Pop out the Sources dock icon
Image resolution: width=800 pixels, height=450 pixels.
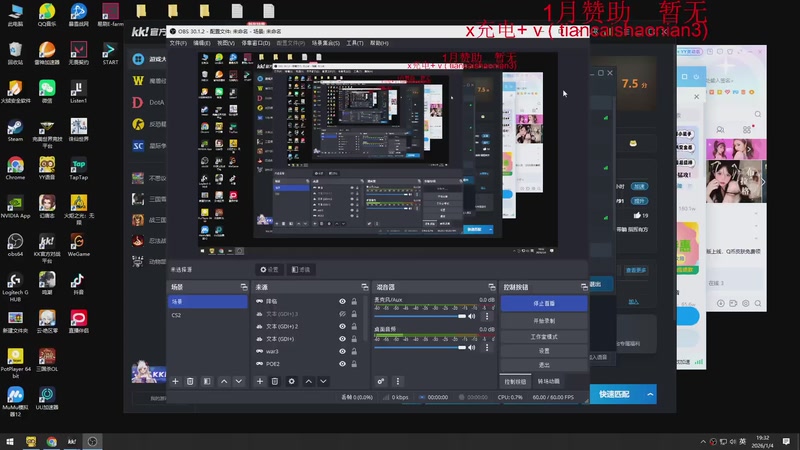(364, 287)
